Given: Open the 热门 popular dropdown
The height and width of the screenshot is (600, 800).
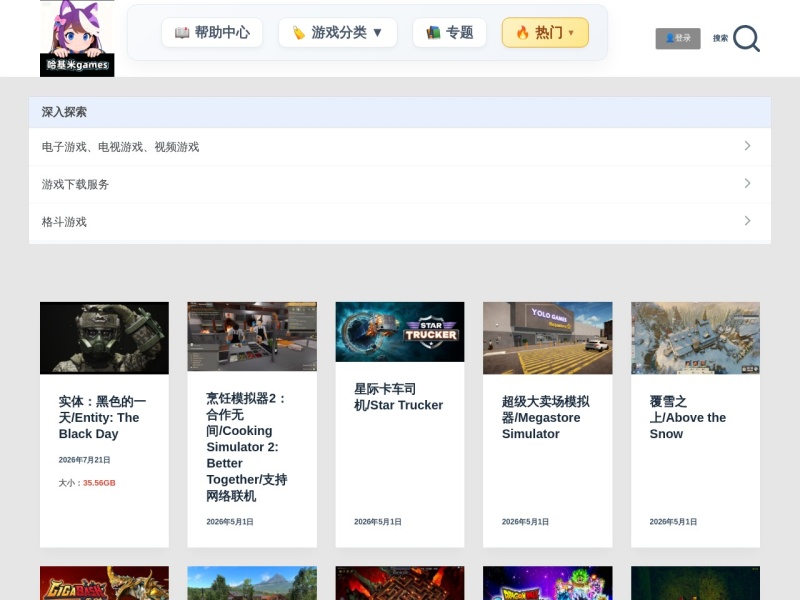Looking at the screenshot, I should coord(545,33).
